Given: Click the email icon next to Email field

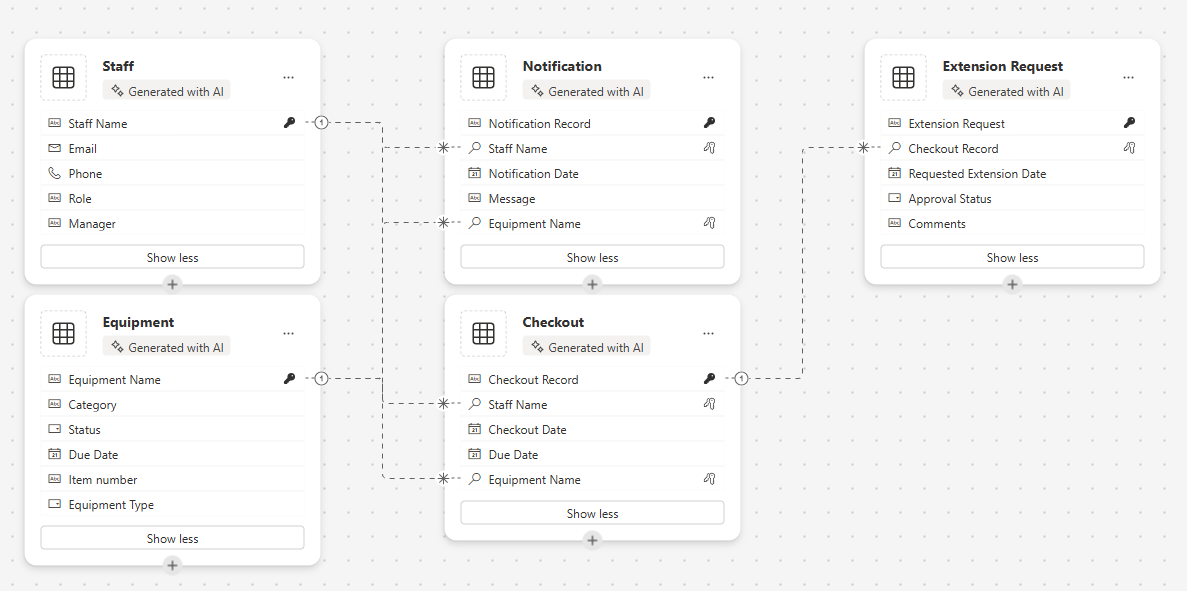Looking at the screenshot, I should coord(53,148).
